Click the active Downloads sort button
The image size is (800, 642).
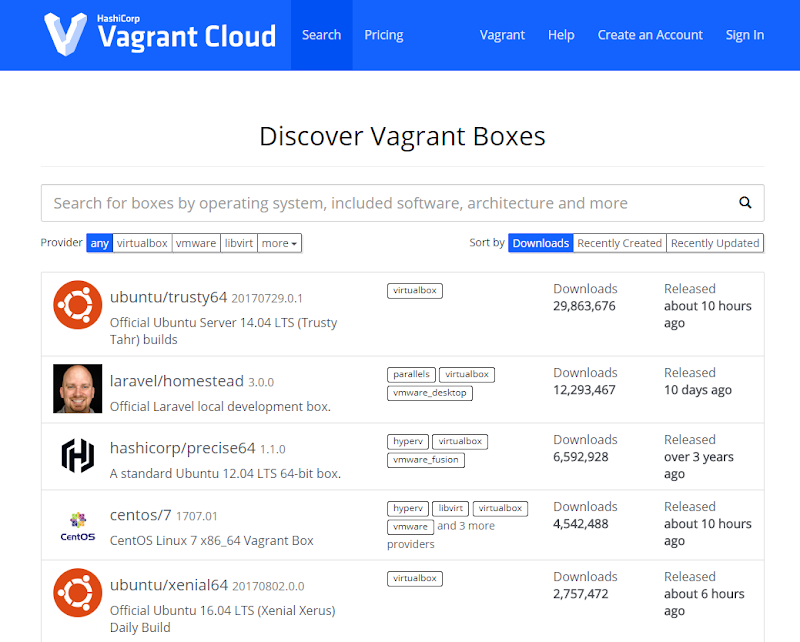(x=540, y=242)
